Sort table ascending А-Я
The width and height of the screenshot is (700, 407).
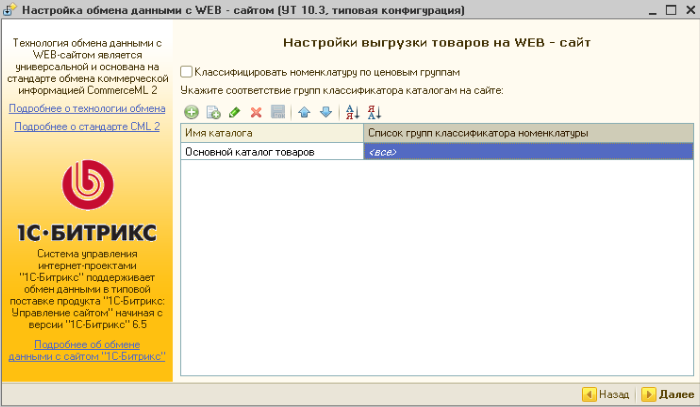352,112
